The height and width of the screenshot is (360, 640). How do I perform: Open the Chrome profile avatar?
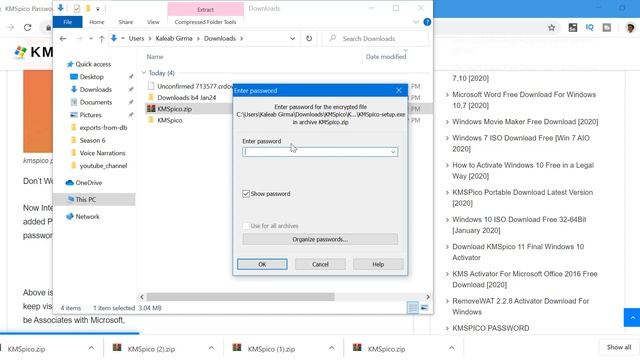pos(630,27)
